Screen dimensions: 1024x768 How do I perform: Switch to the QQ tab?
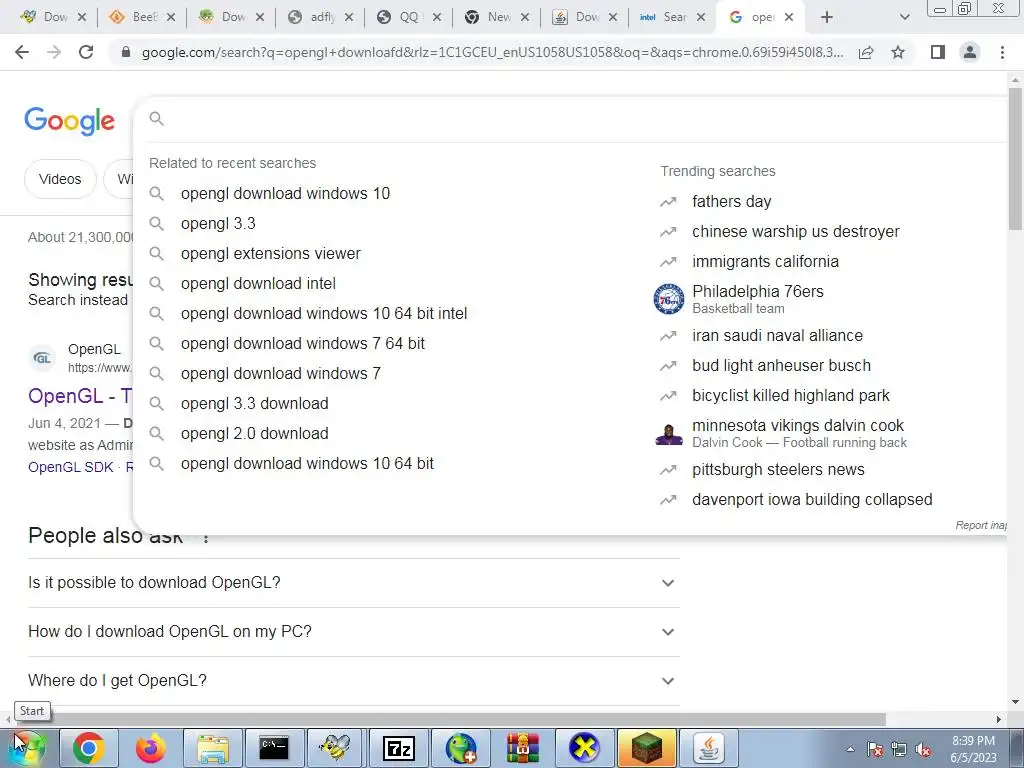pyautogui.click(x=409, y=17)
